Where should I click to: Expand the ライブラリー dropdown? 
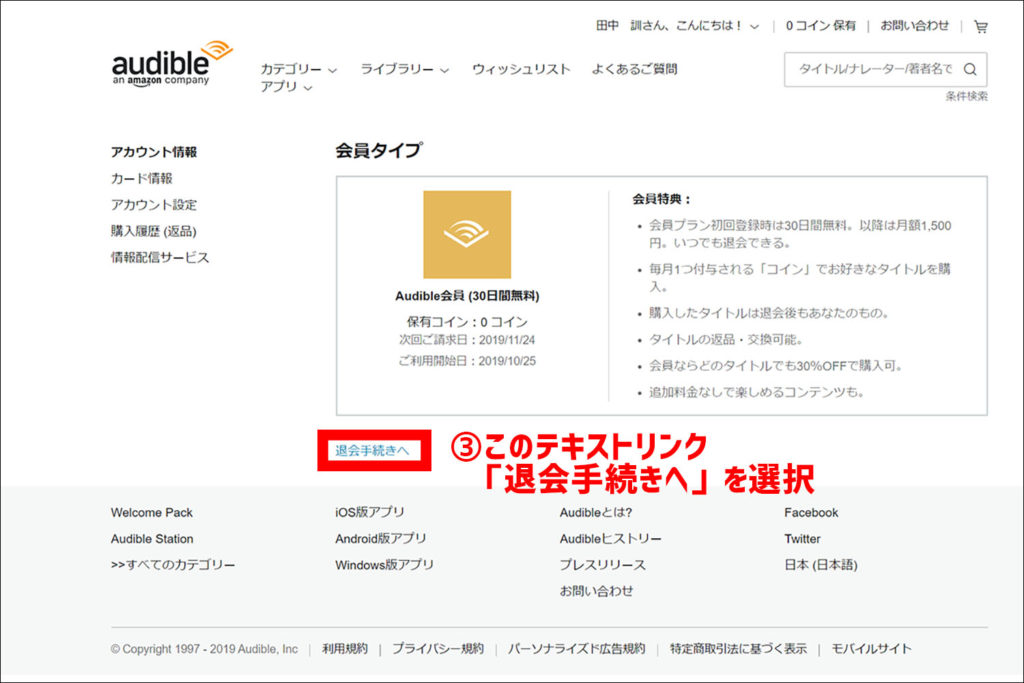pyautogui.click(x=404, y=69)
